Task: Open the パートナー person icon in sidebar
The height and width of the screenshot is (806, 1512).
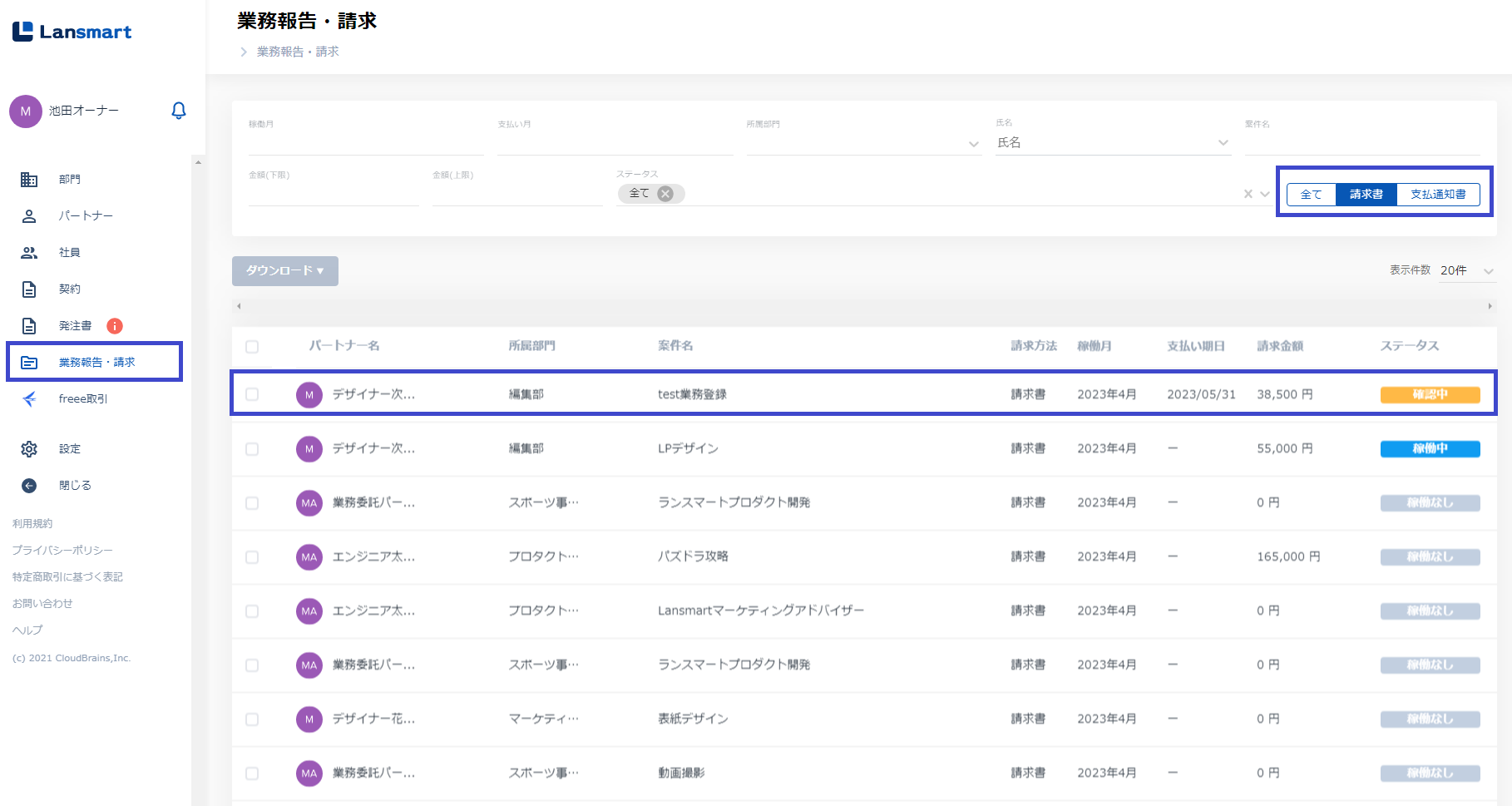Action: coord(29,216)
